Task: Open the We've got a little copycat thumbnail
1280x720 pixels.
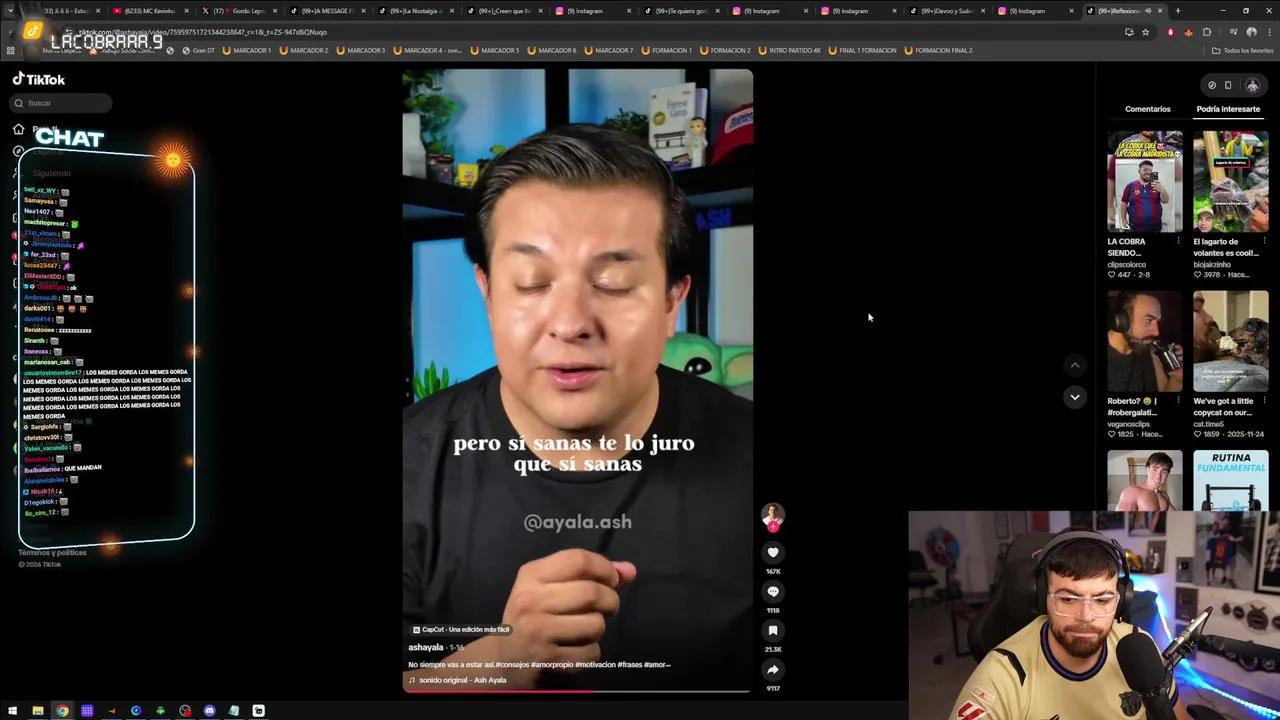Action: click(x=1230, y=342)
